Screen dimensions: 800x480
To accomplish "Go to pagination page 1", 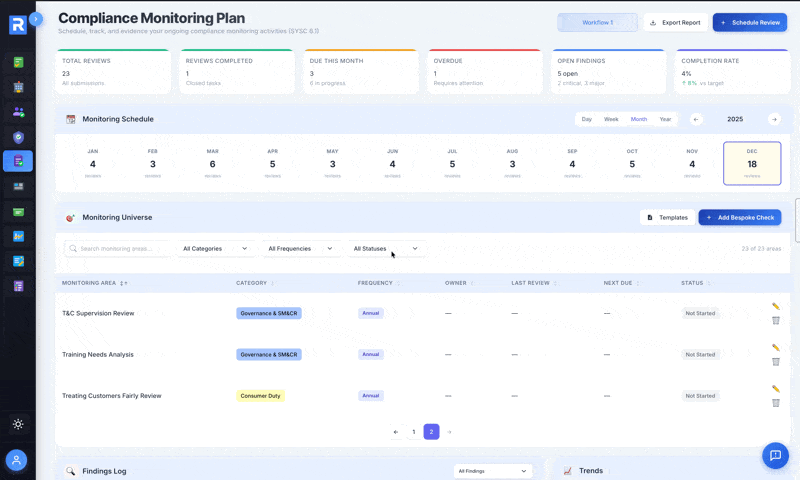I will [x=414, y=432].
